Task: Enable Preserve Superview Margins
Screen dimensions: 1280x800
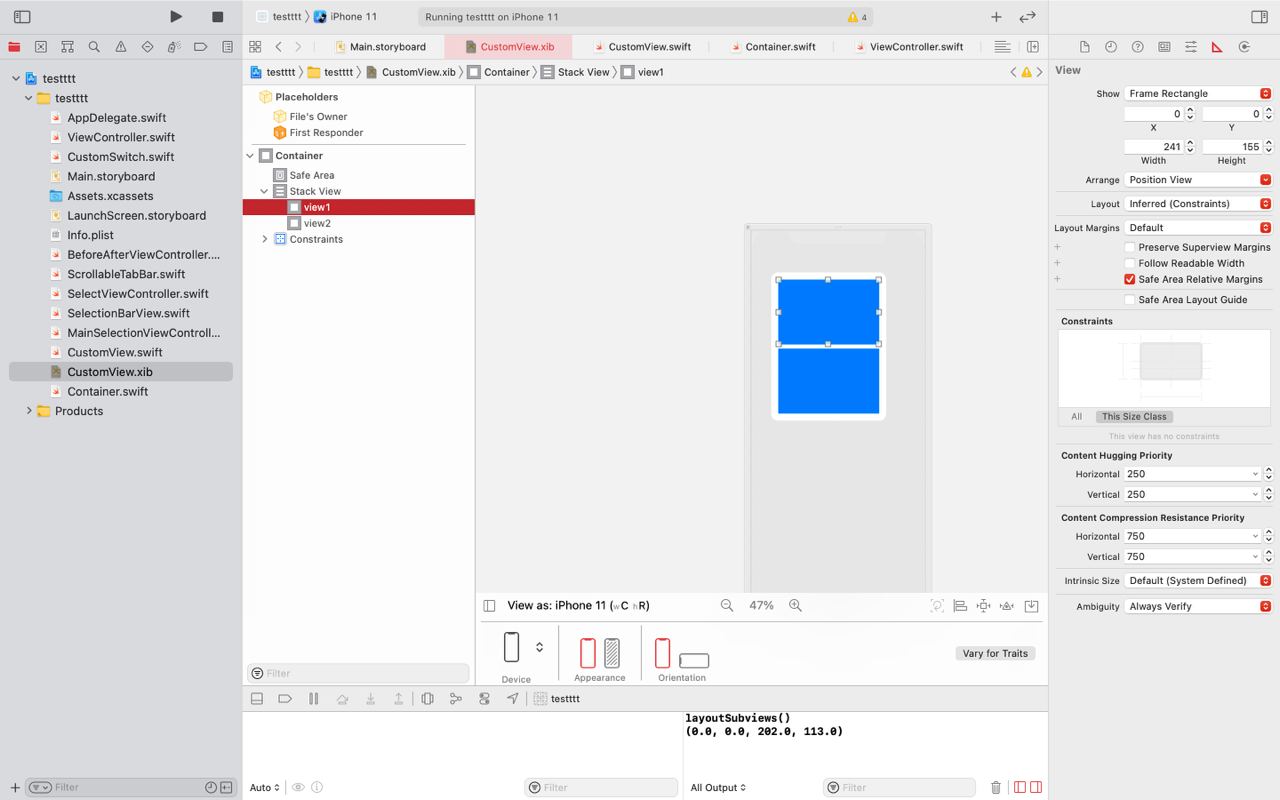Action: 1129,247
